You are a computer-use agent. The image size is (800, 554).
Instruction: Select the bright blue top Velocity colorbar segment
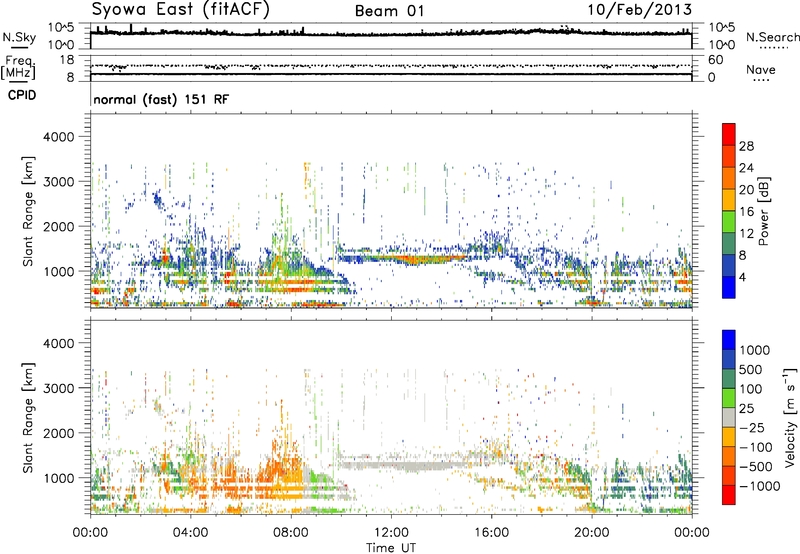point(729,340)
